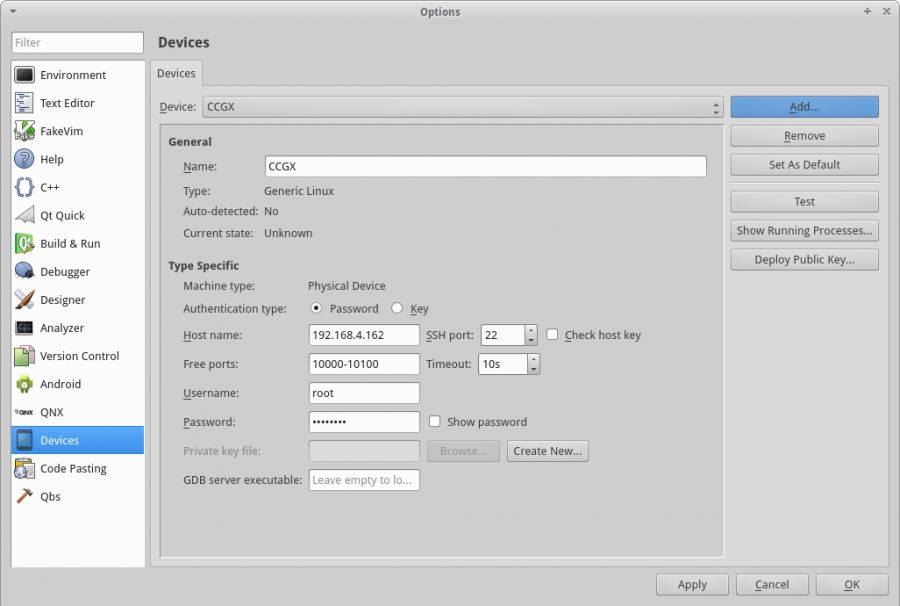The height and width of the screenshot is (606, 900).
Task: Tick the Show password checkbox
Action: tap(434, 422)
